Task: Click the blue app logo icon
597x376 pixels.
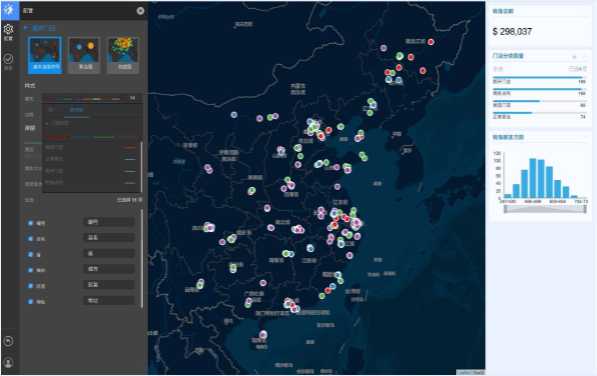Action: [x=10, y=10]
